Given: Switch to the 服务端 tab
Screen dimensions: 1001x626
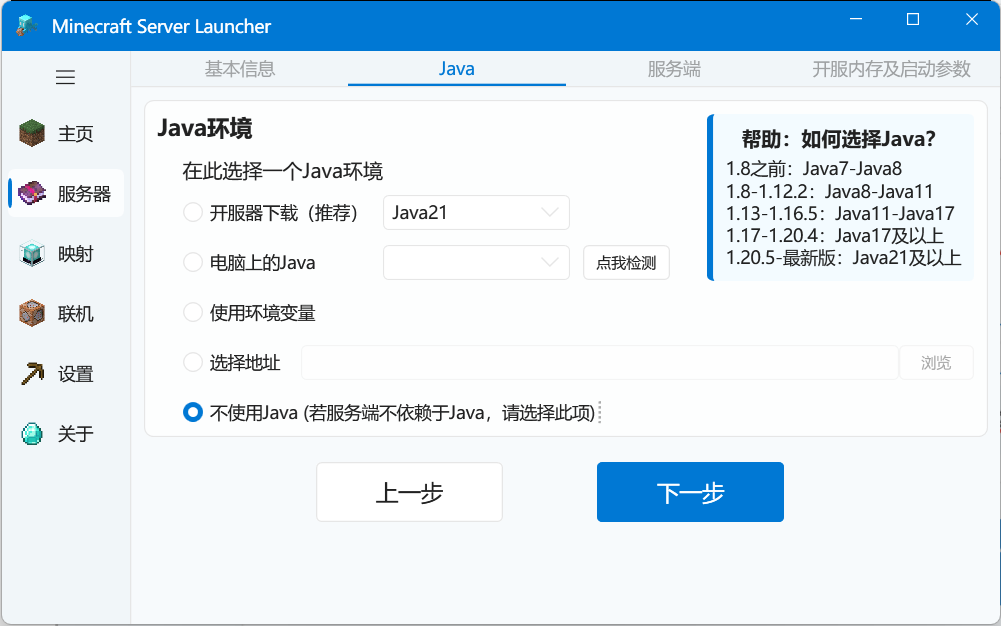Looking at the screenshot, I should 674,69.
